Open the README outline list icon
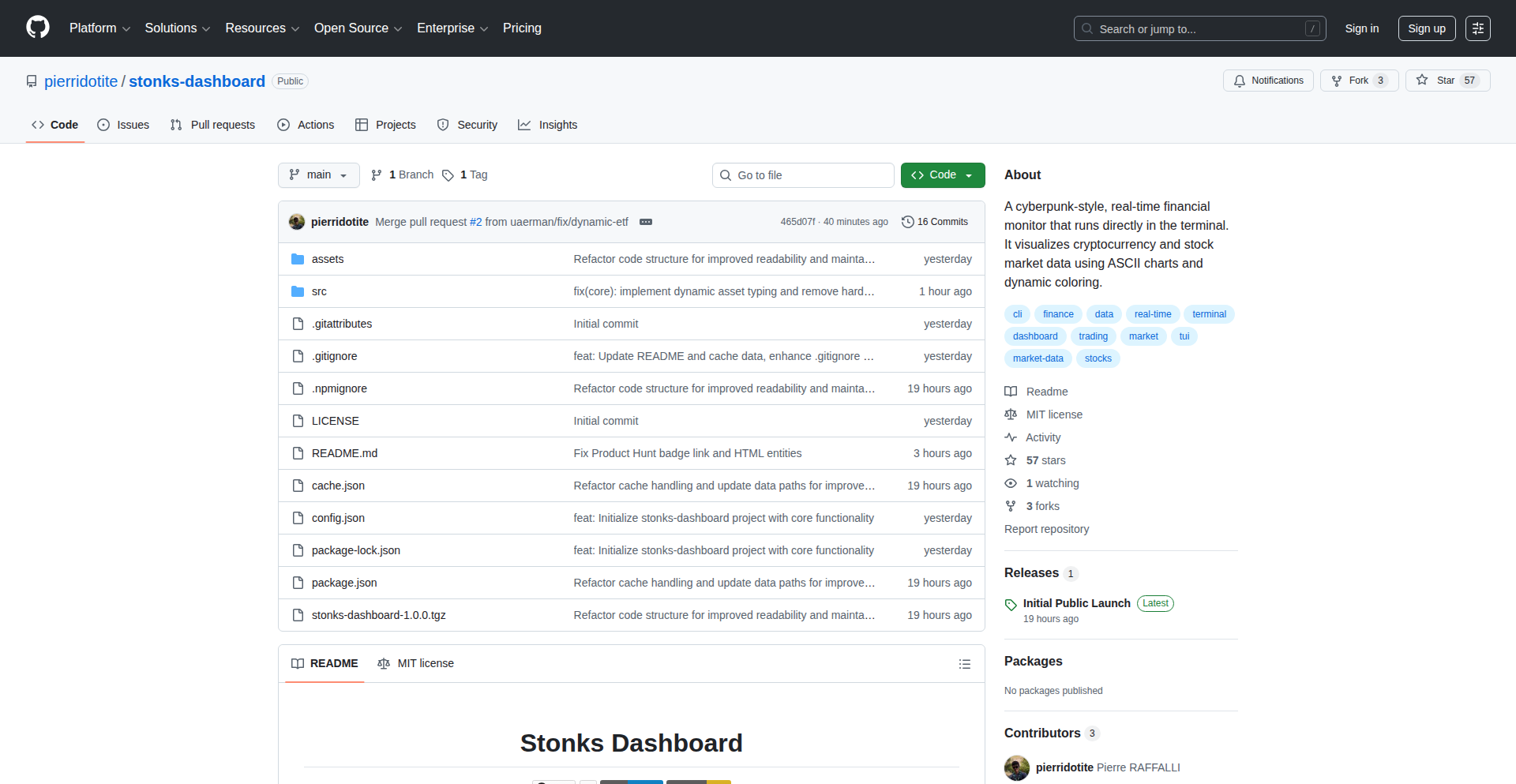The image size is (1516, 784). tap(964, 664)
